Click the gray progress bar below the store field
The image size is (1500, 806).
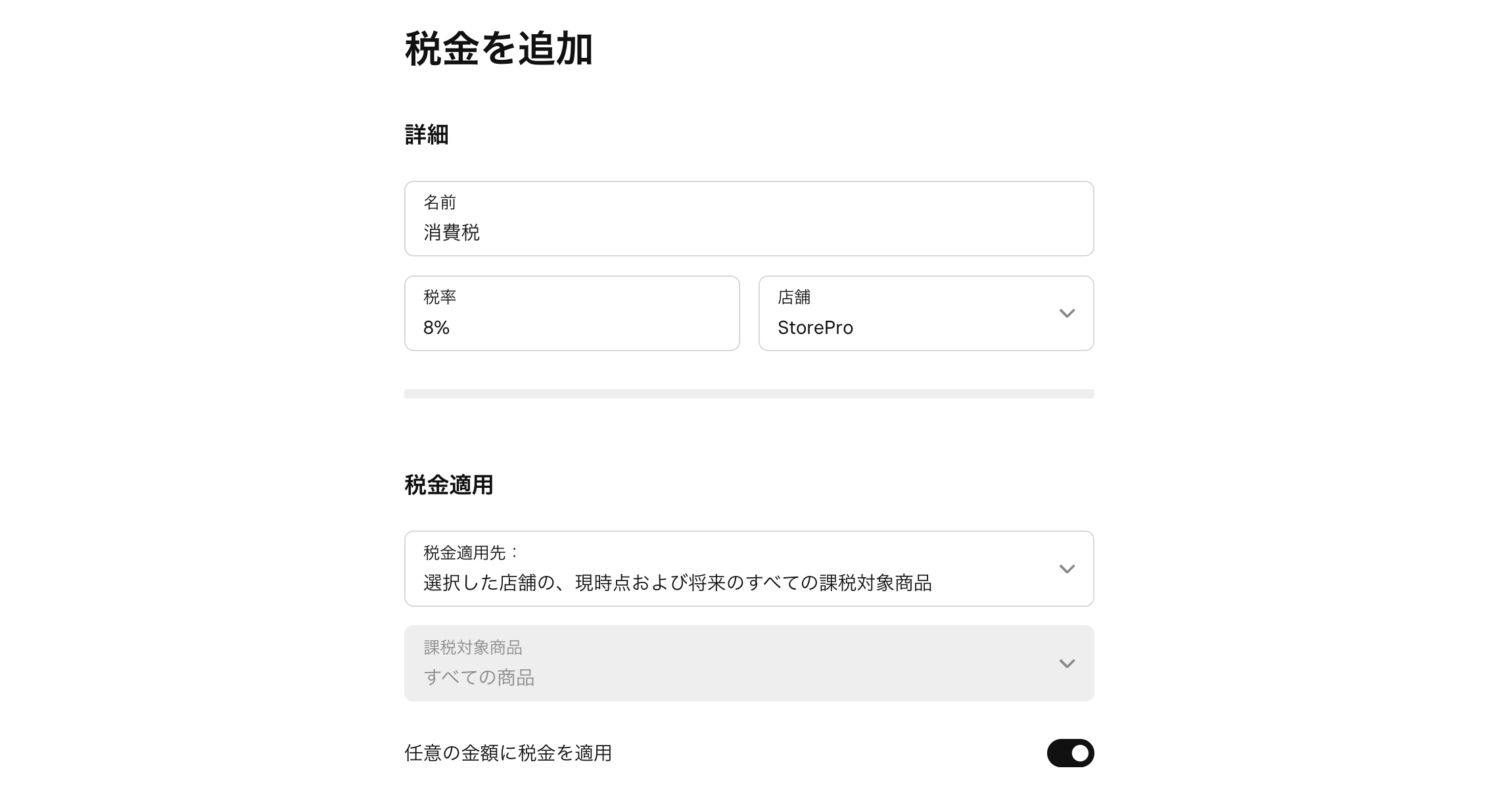click(748, 393)
